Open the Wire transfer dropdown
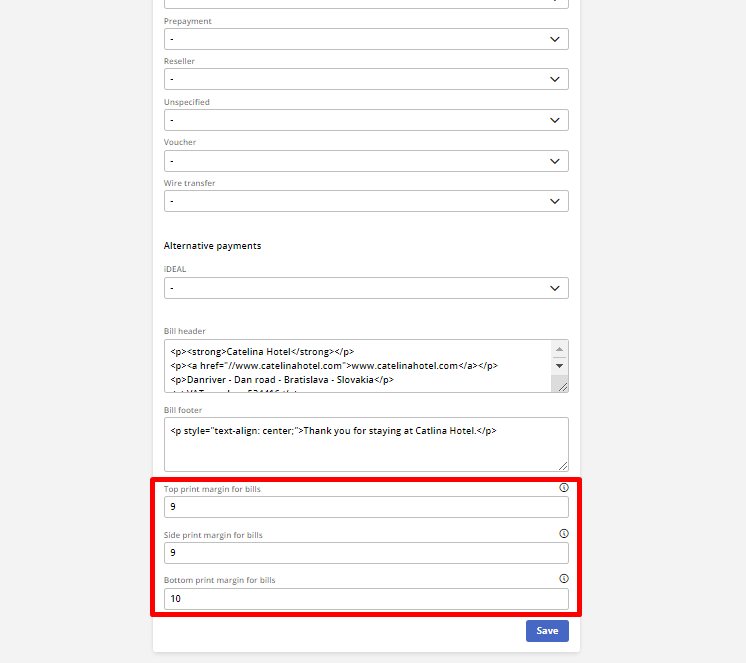 click(x=366, y=201)
